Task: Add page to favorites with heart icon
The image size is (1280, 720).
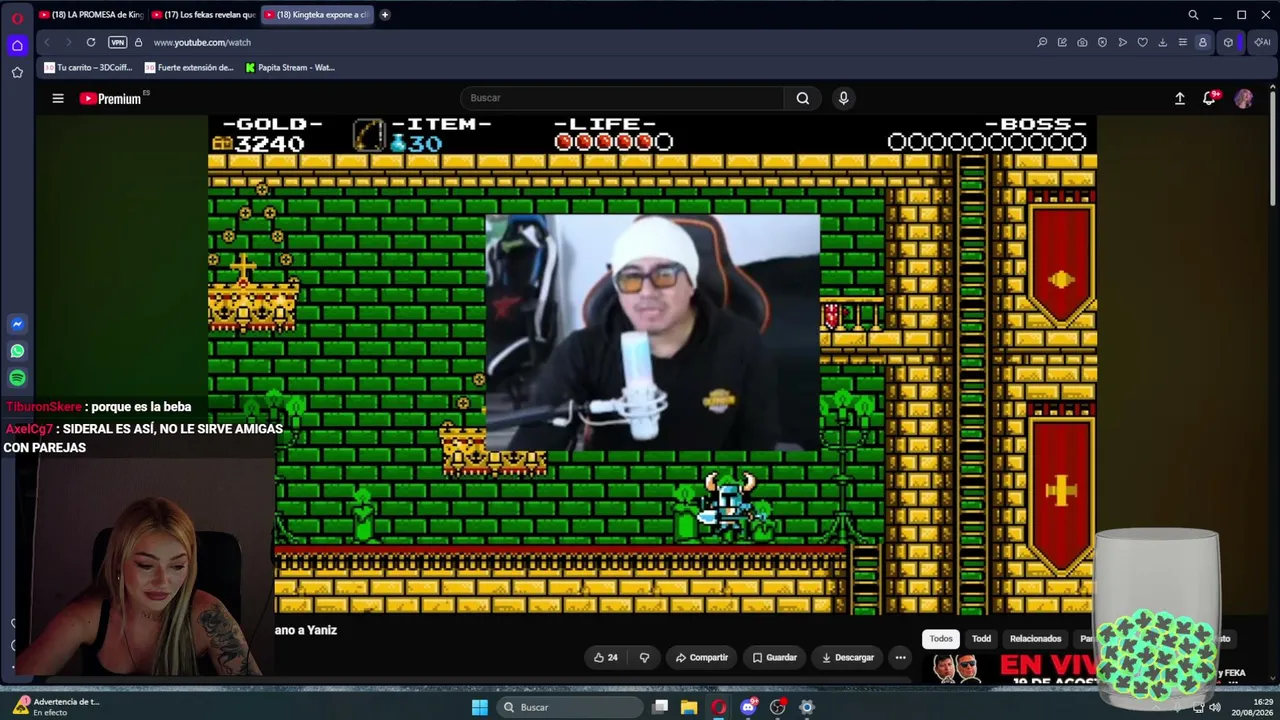Action: pos(1142,42)
